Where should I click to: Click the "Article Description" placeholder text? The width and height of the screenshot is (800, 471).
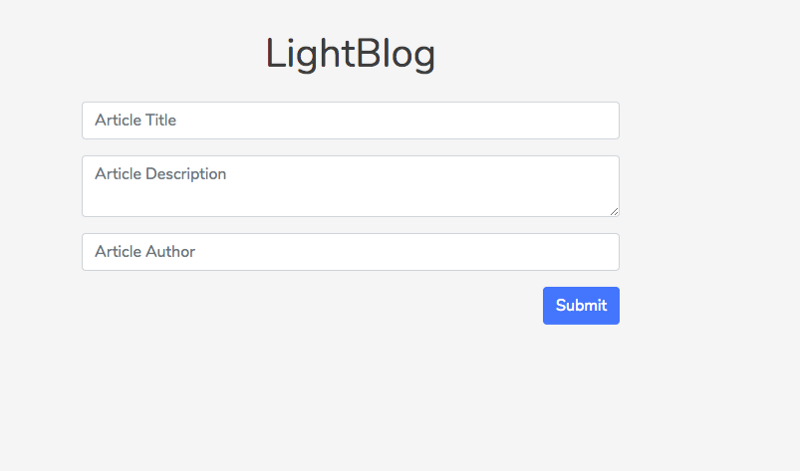160,174
